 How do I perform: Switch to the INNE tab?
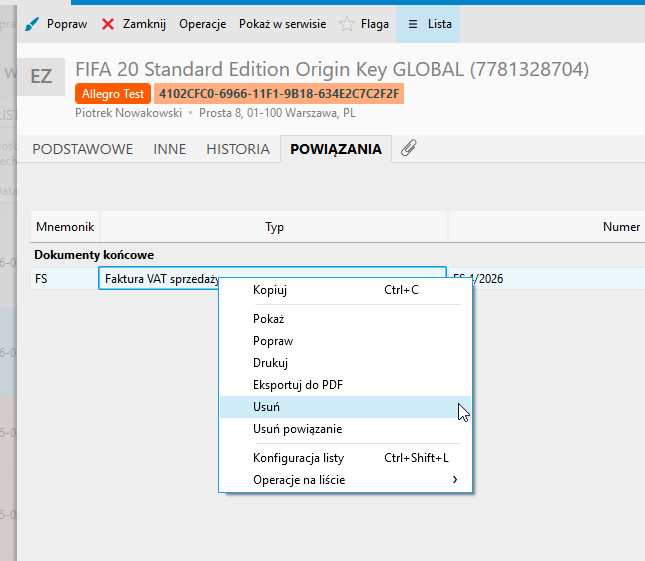point(169,149)
